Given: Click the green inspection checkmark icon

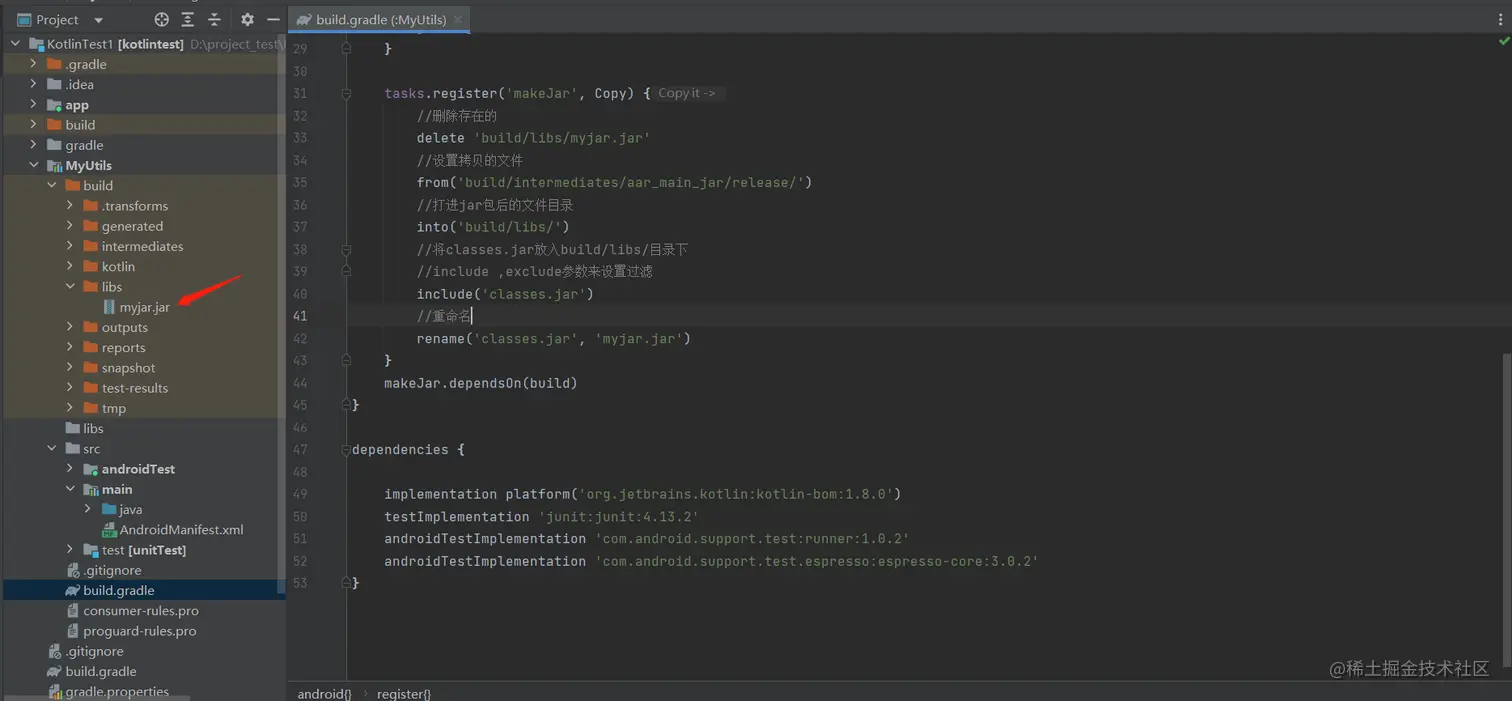Looking at the screenshot, I should (x=1503, y=42).
